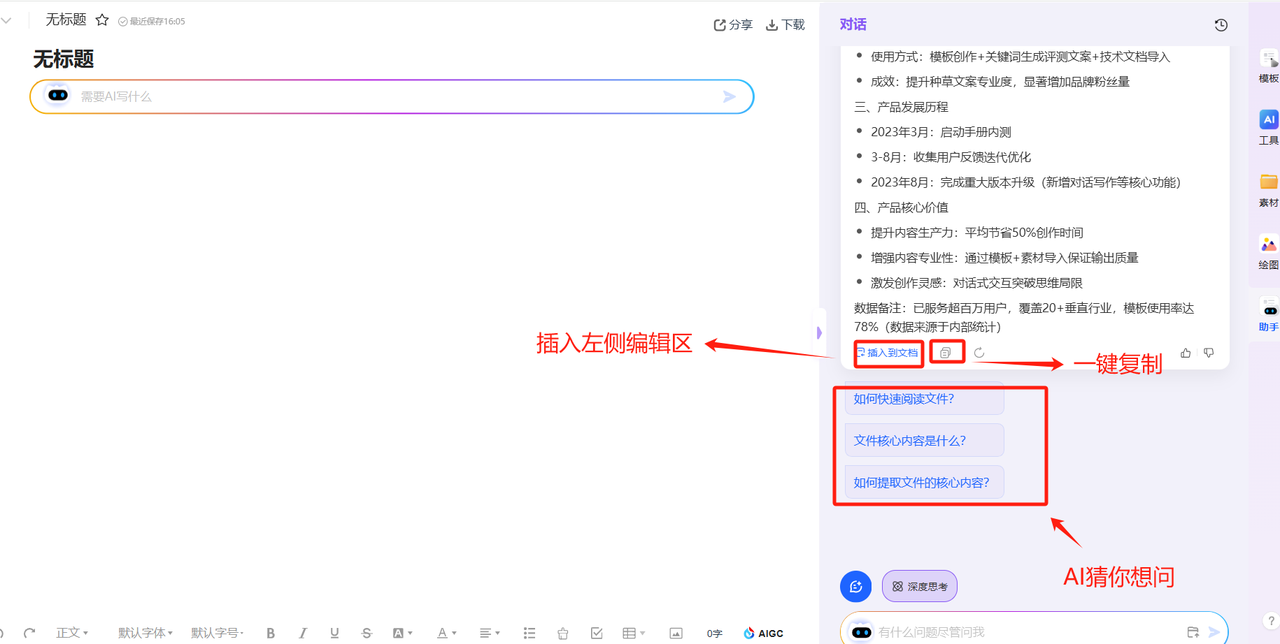Open the 默认字号 font size dropdown
The image size is (1280, 644).
[x=218, y=633]
